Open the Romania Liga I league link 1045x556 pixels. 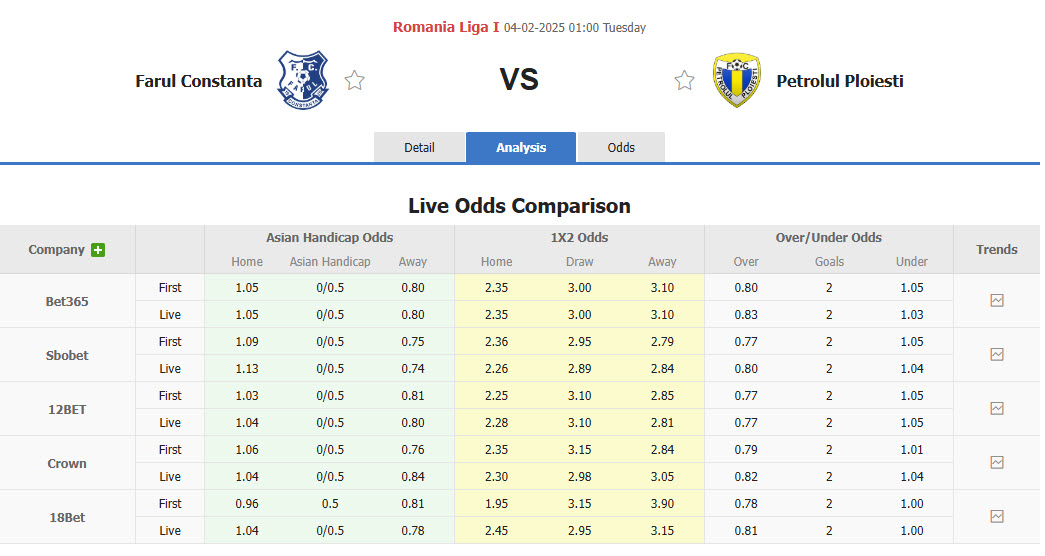pyautogui.click(x=446, y=27)
